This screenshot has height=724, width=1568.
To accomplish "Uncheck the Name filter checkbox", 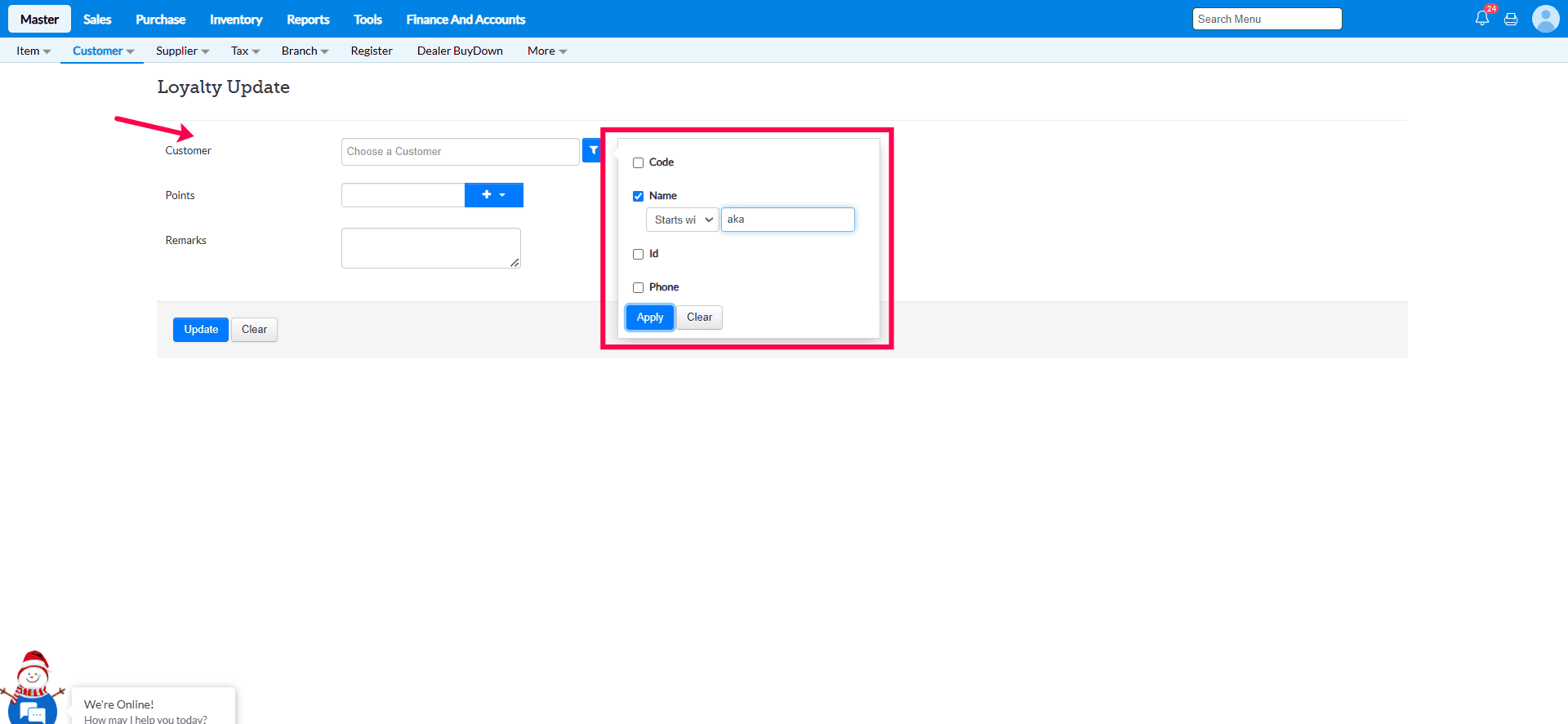I will pos(638,197).
